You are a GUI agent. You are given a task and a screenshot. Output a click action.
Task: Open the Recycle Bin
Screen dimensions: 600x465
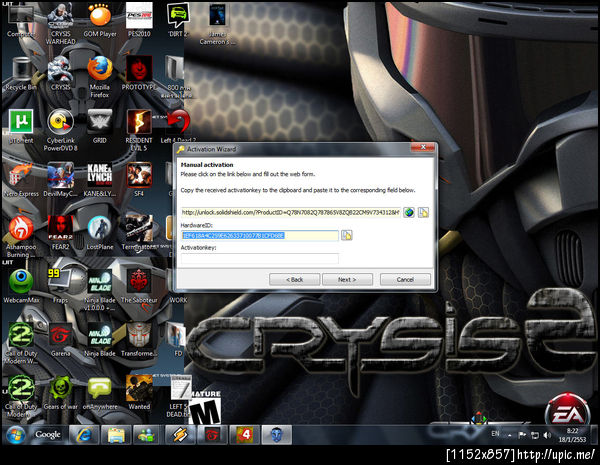point(21,75)
